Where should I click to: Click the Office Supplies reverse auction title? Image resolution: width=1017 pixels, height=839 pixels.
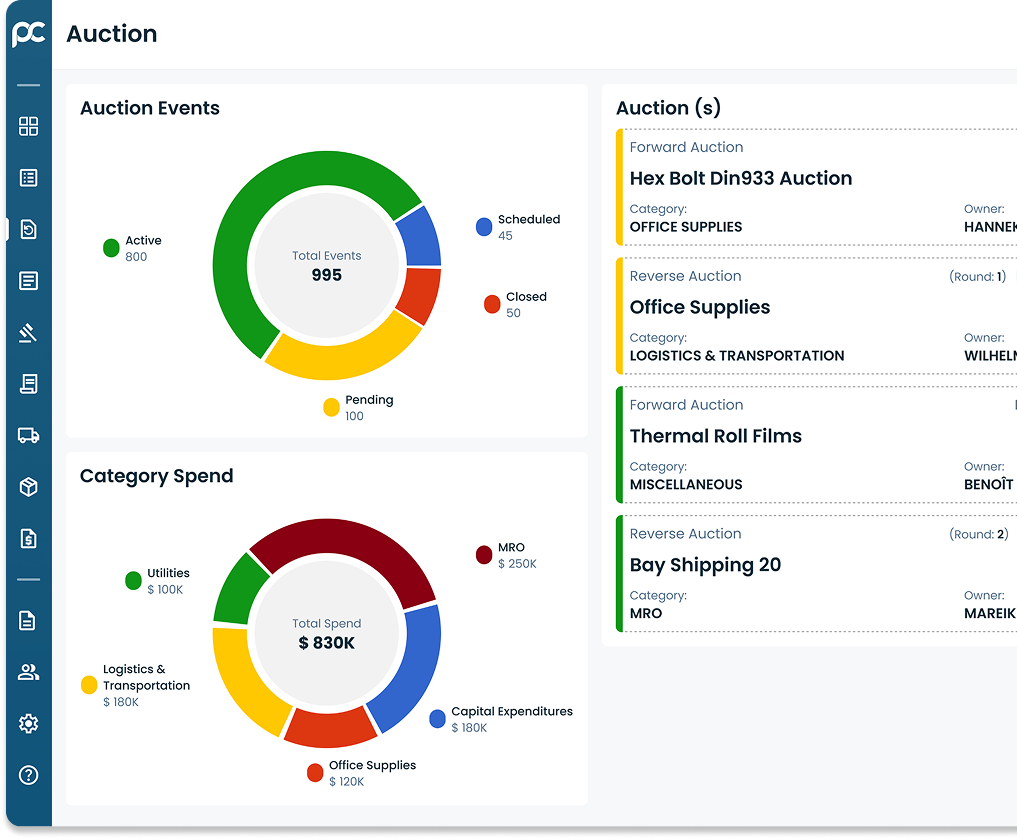(x=700, y=308)
